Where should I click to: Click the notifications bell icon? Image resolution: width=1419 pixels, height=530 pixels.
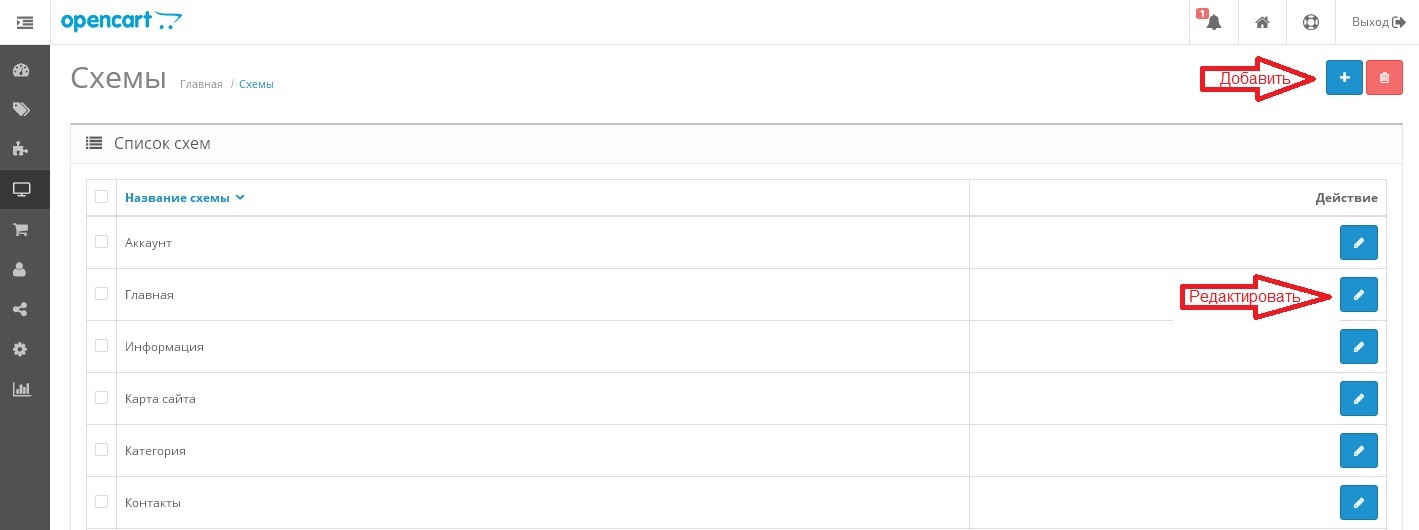coord(1213,22)
